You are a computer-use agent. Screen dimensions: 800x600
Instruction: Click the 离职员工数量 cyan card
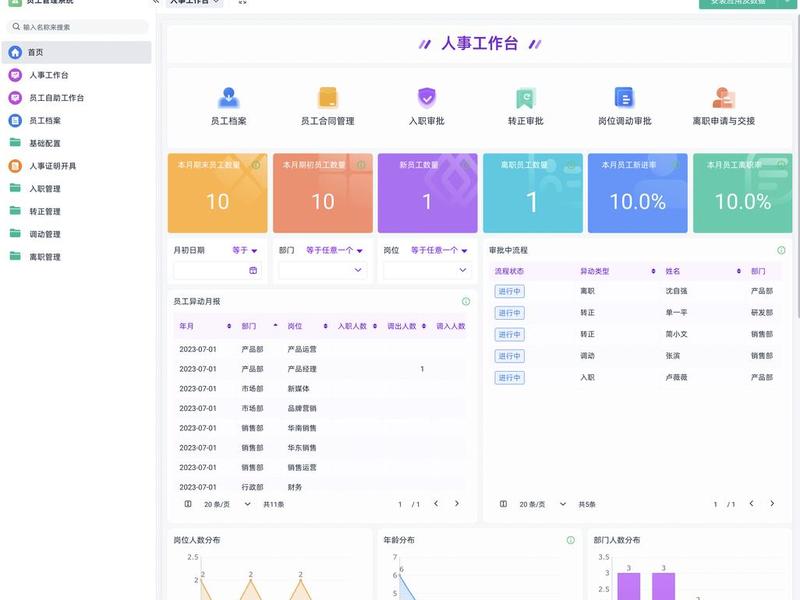pyautogui.click(x=533, y=193)
